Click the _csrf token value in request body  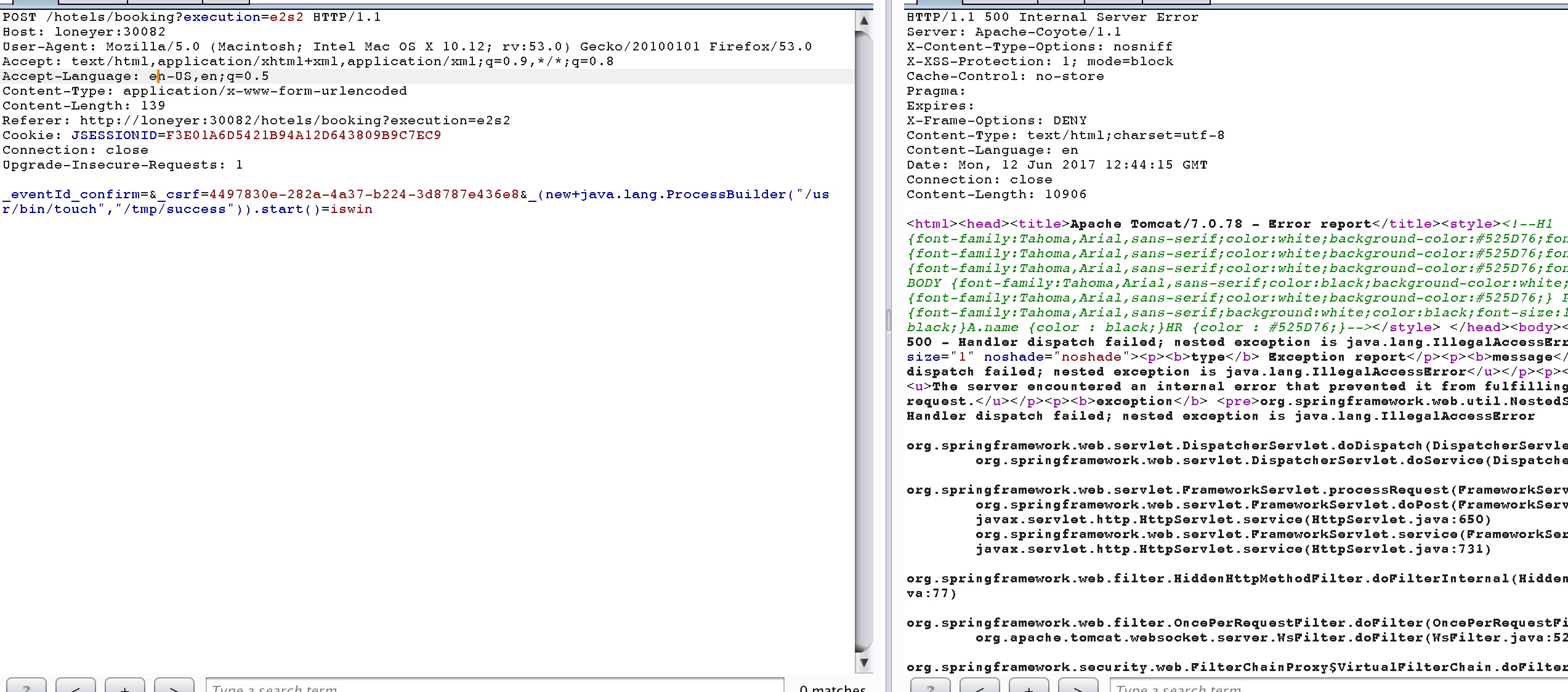pyautogui.click(x=363, y=195)
